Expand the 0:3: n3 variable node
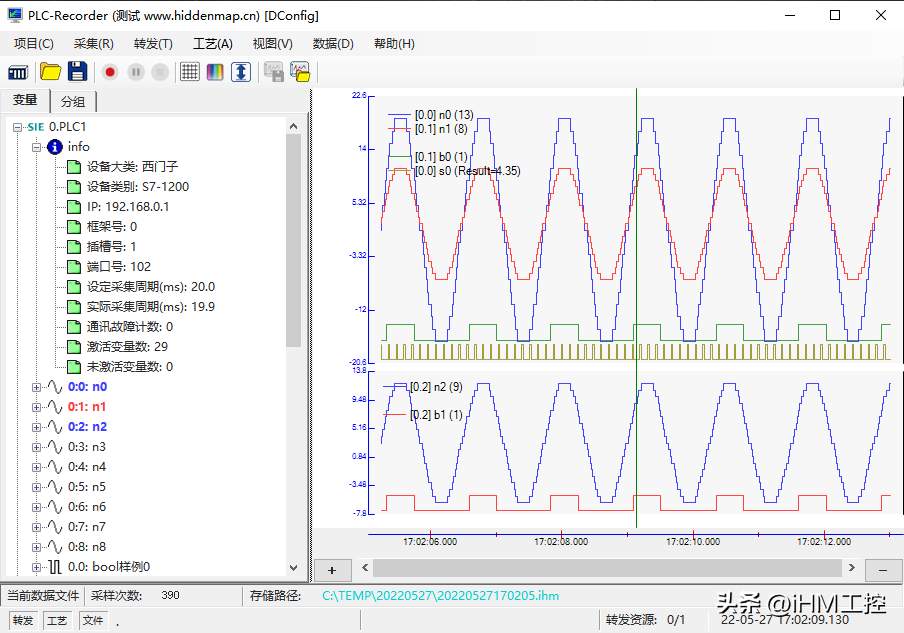The height and width of the screenshot is (633, 904). coord(37,447)
